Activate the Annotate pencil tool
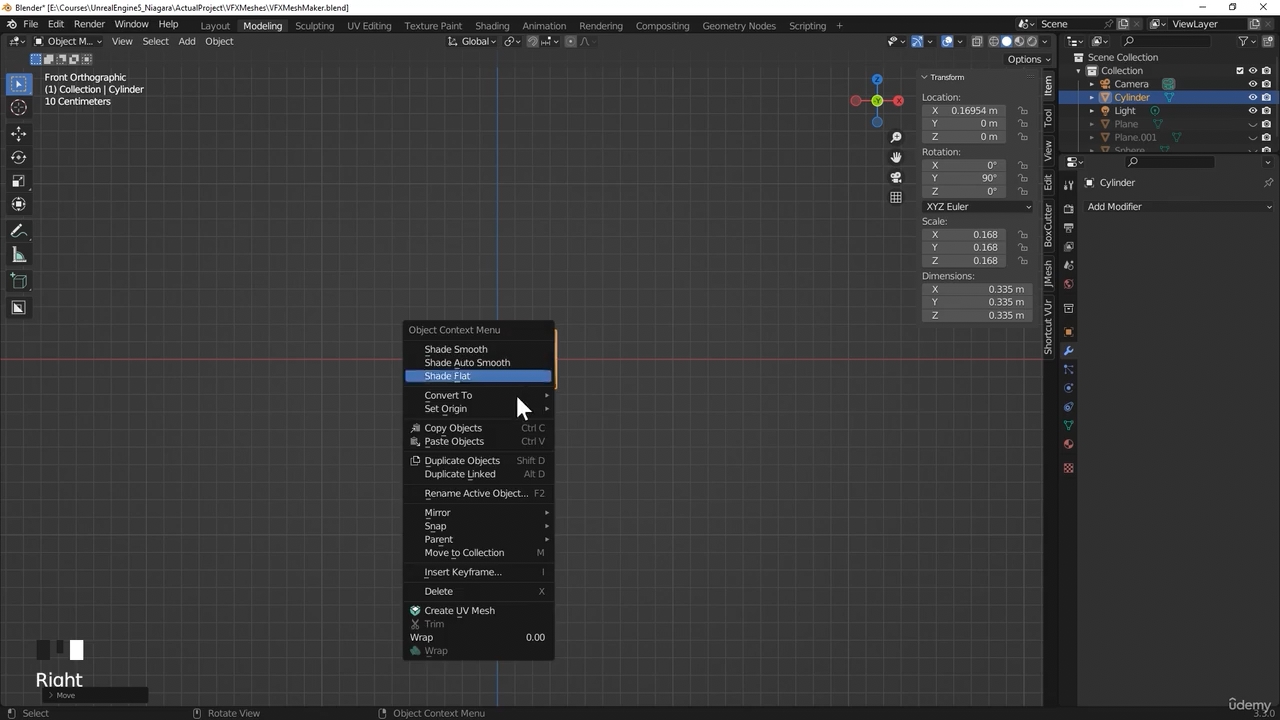Screen dimensions: 1280x720 pyautogui.click(x=18, y=231)
